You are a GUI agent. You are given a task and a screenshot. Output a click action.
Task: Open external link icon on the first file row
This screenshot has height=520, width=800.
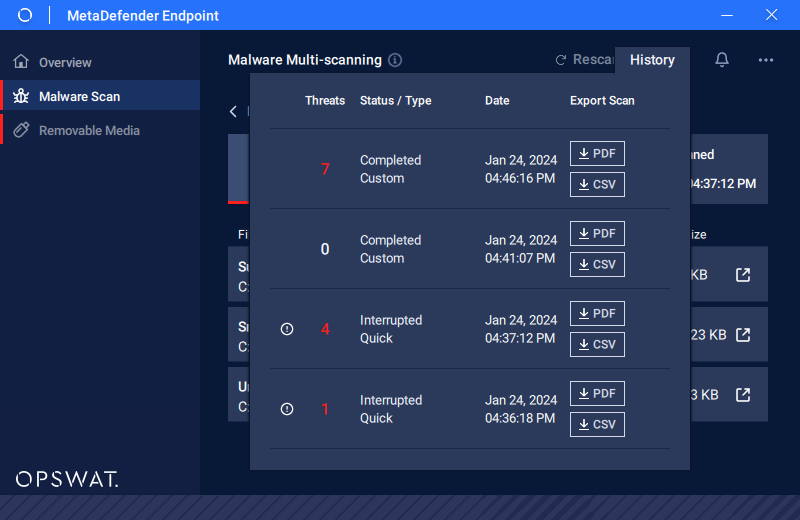(x=743, y=275)
